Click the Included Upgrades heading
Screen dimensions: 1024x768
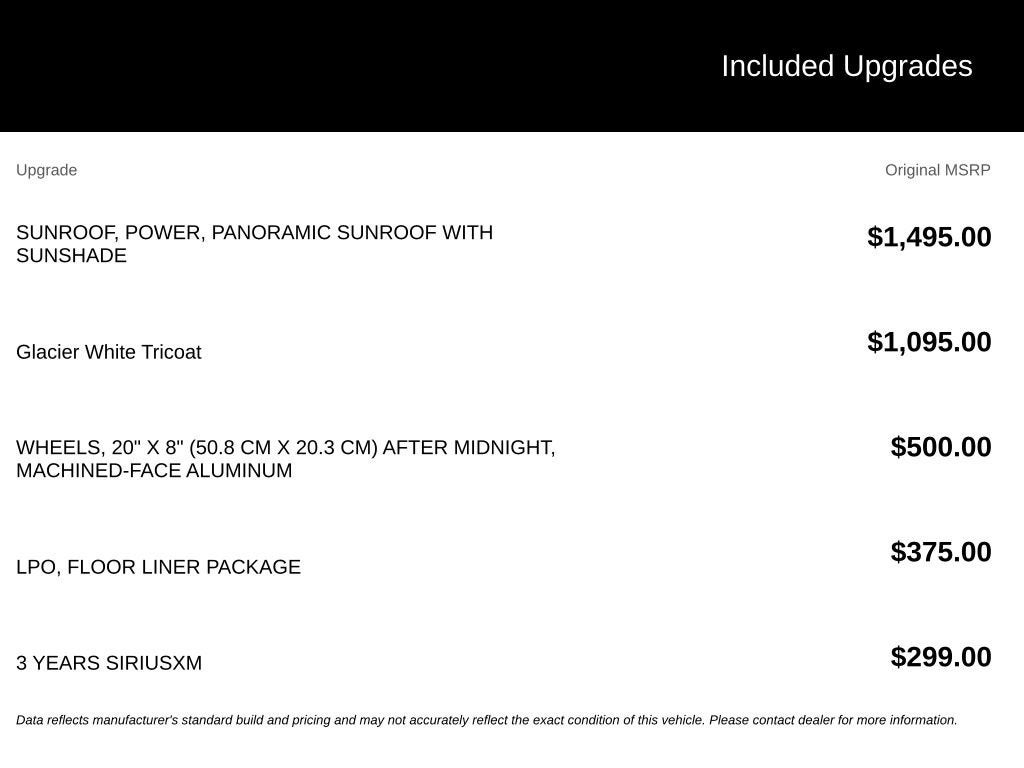[x=846, y=67]
